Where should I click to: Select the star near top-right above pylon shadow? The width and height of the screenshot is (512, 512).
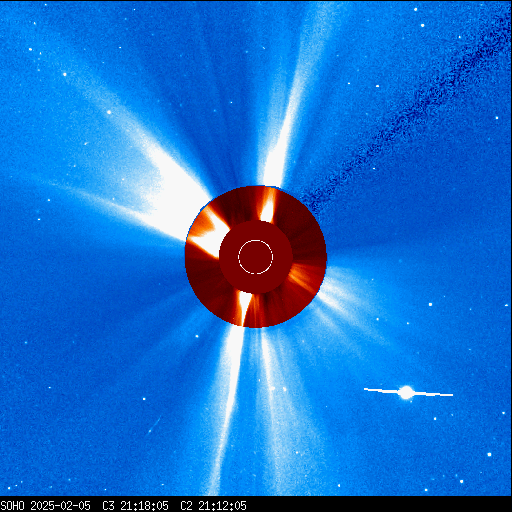coord(422,25)
